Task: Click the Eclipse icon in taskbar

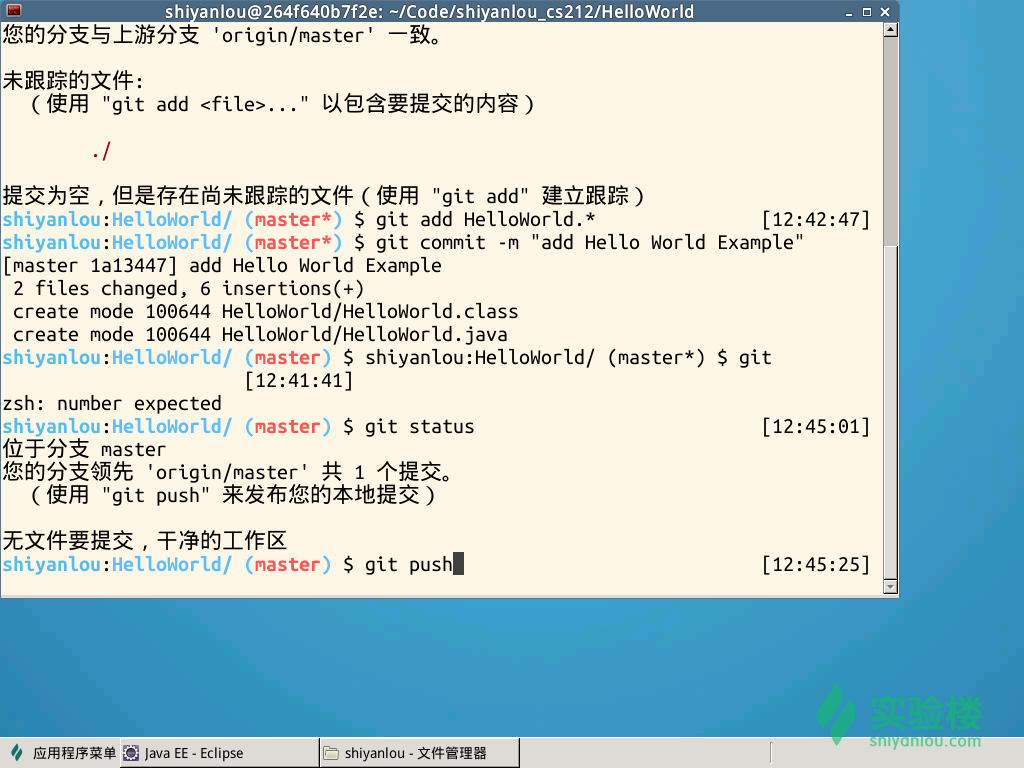Action: tap(131, 753)
